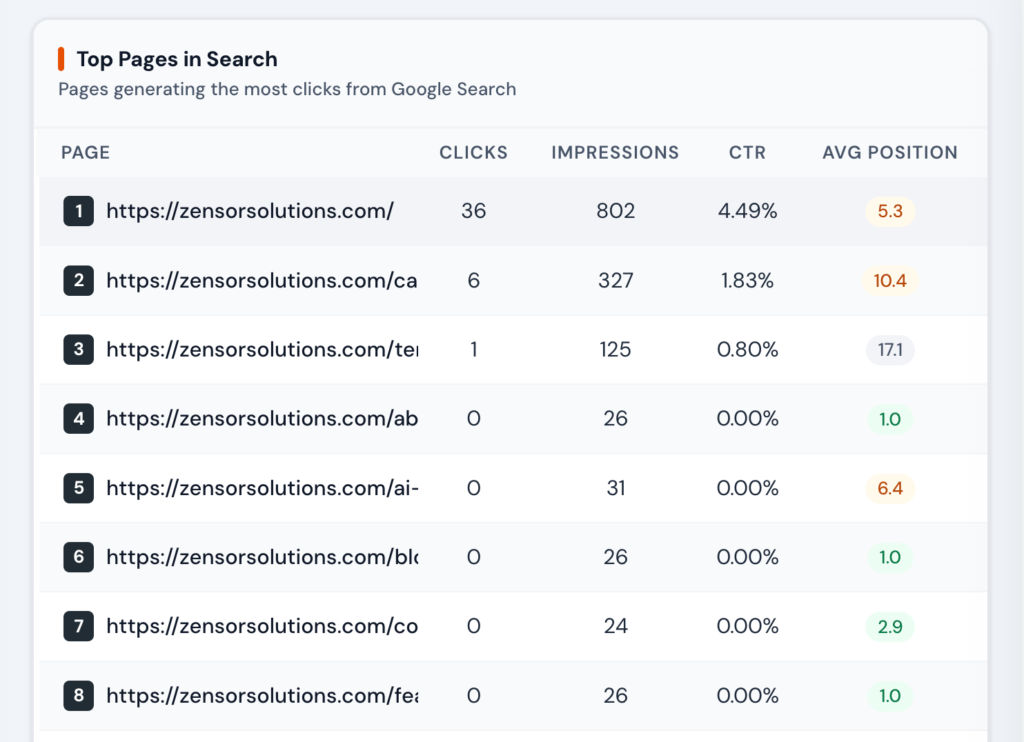Sort by the IMPRESSIONS column header

tap(614, 152)
